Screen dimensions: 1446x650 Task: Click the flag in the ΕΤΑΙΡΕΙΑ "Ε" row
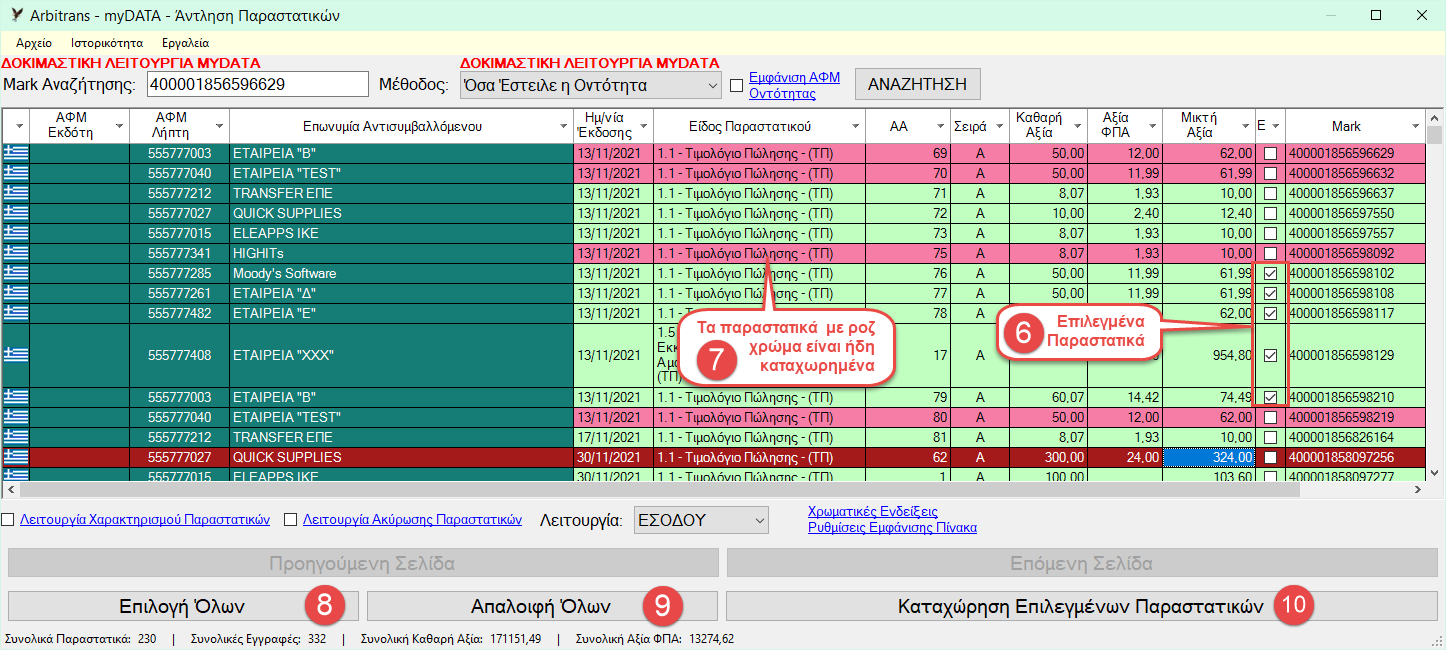tap(16, 313)
